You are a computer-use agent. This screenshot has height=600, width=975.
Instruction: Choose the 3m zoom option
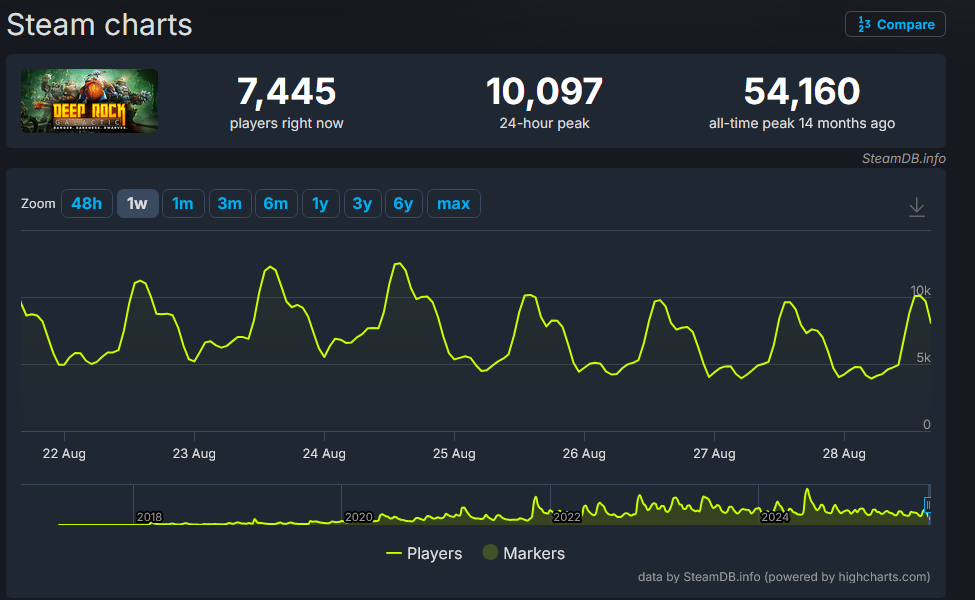coord(229,203)
